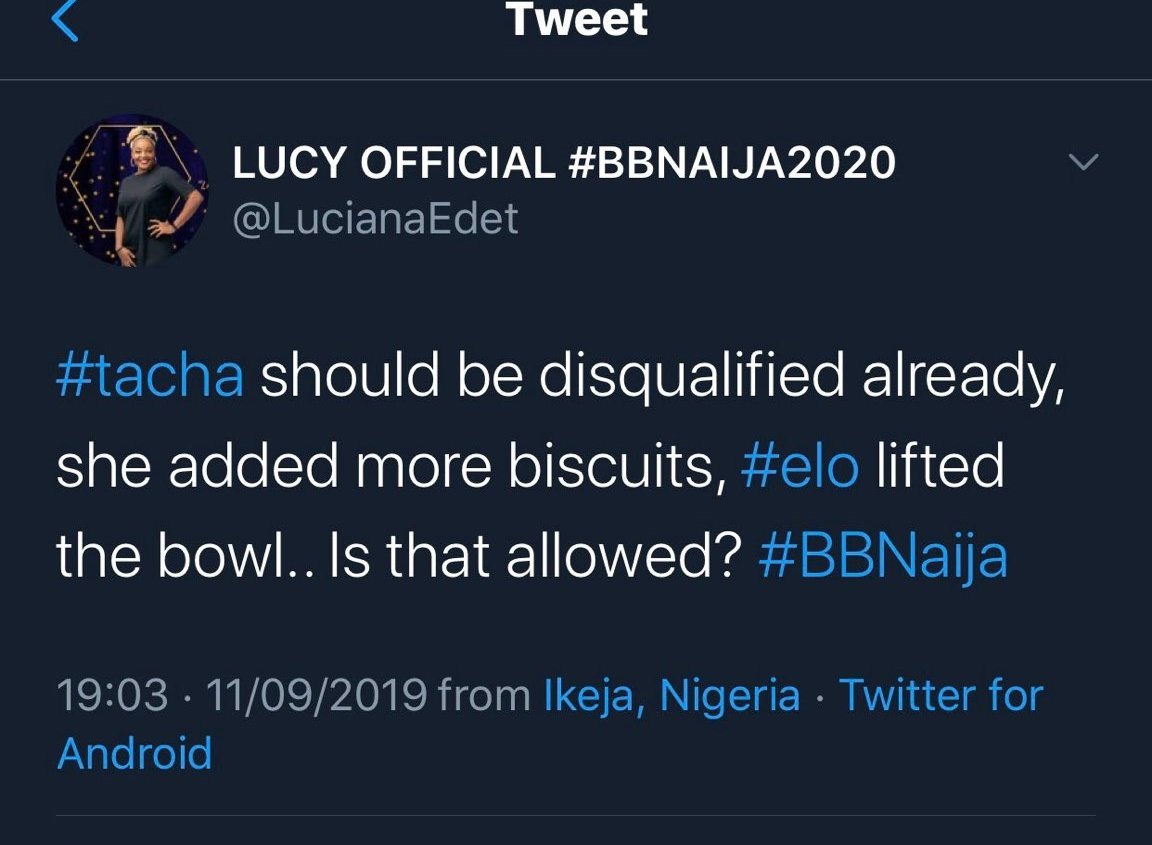Click the Ikeja, Nigeria location link
1152x845 pixels.
(672, 696)
